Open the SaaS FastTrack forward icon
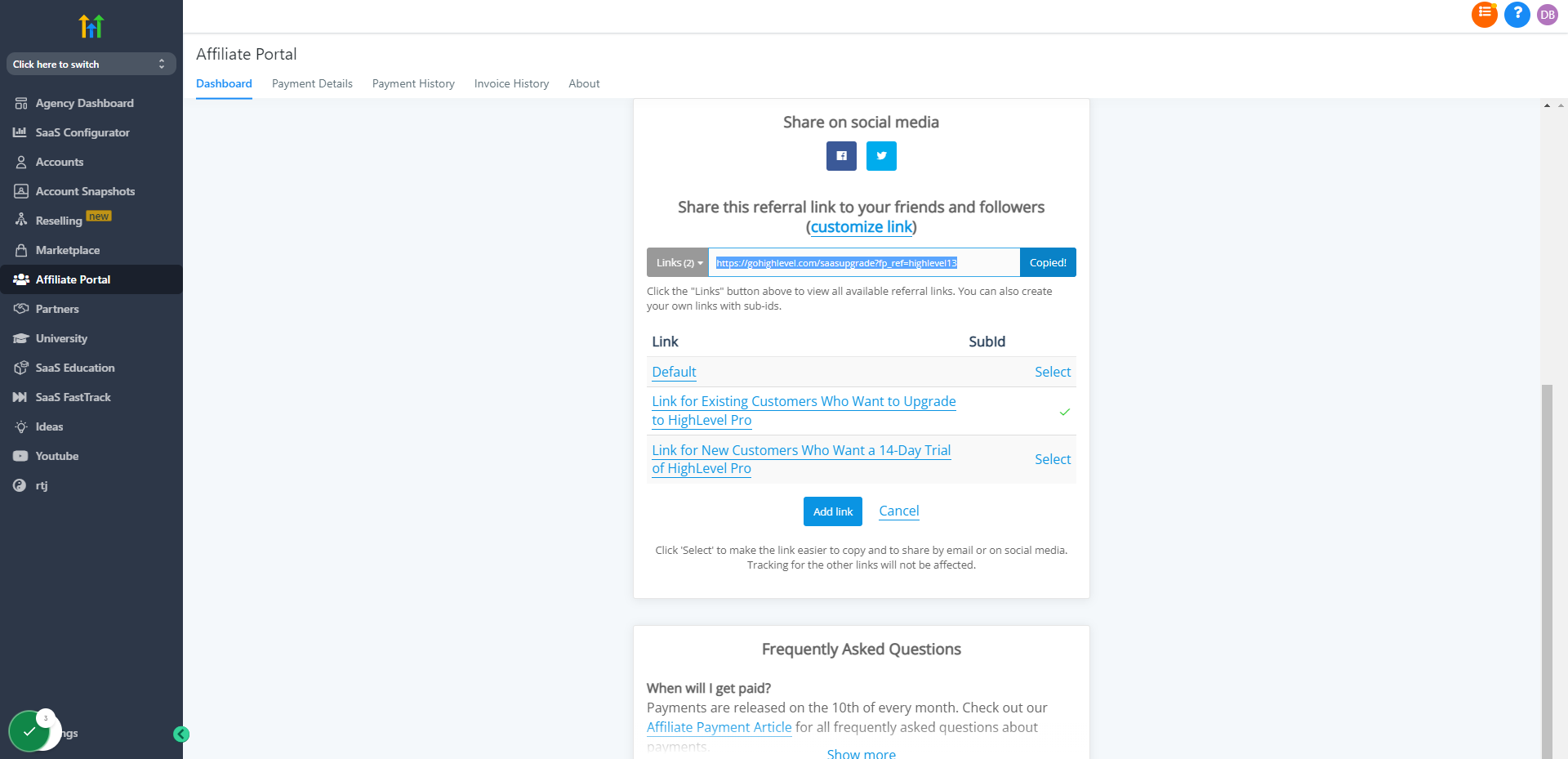The height and width of the screenshot is (759, 1568). (x=20, y=397)
